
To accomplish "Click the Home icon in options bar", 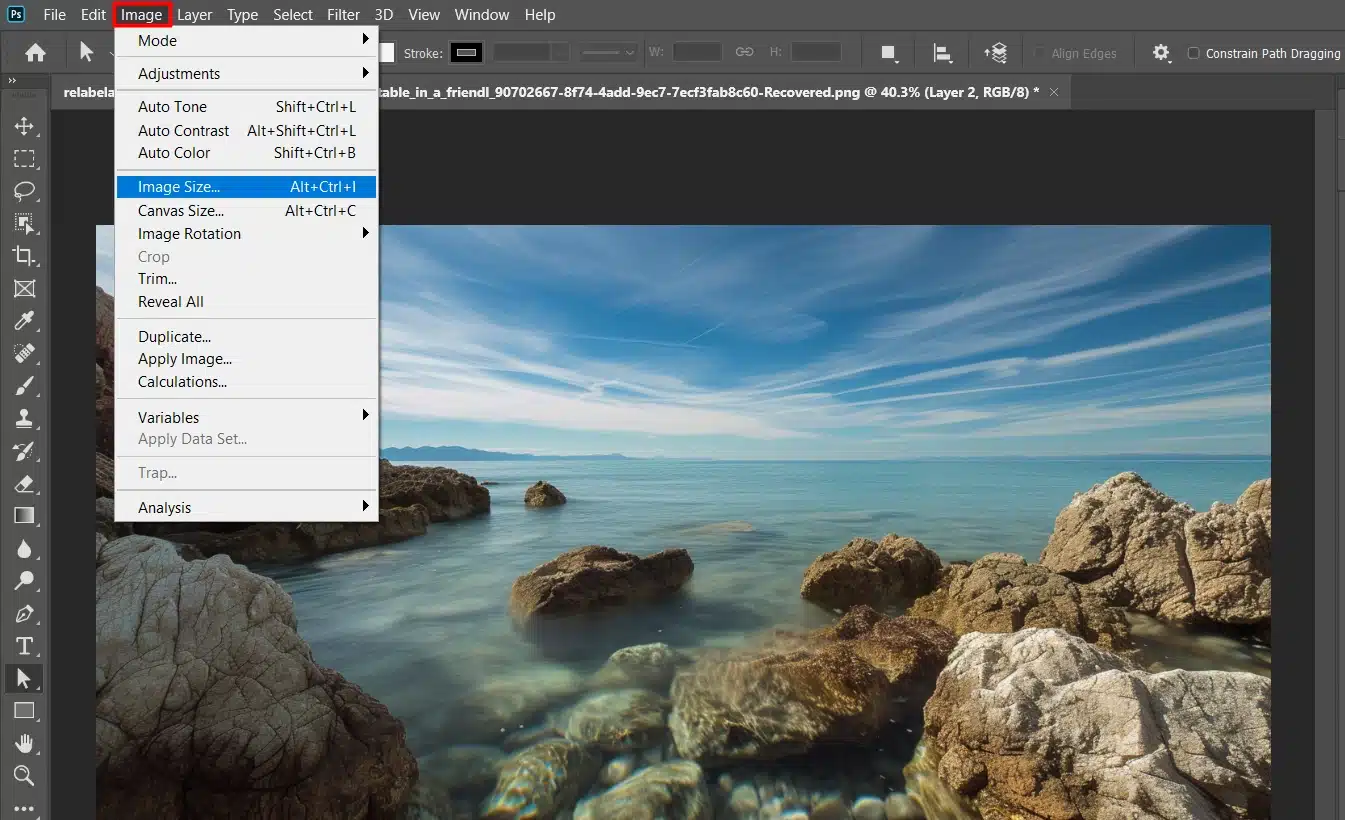I will pos(35,53).
